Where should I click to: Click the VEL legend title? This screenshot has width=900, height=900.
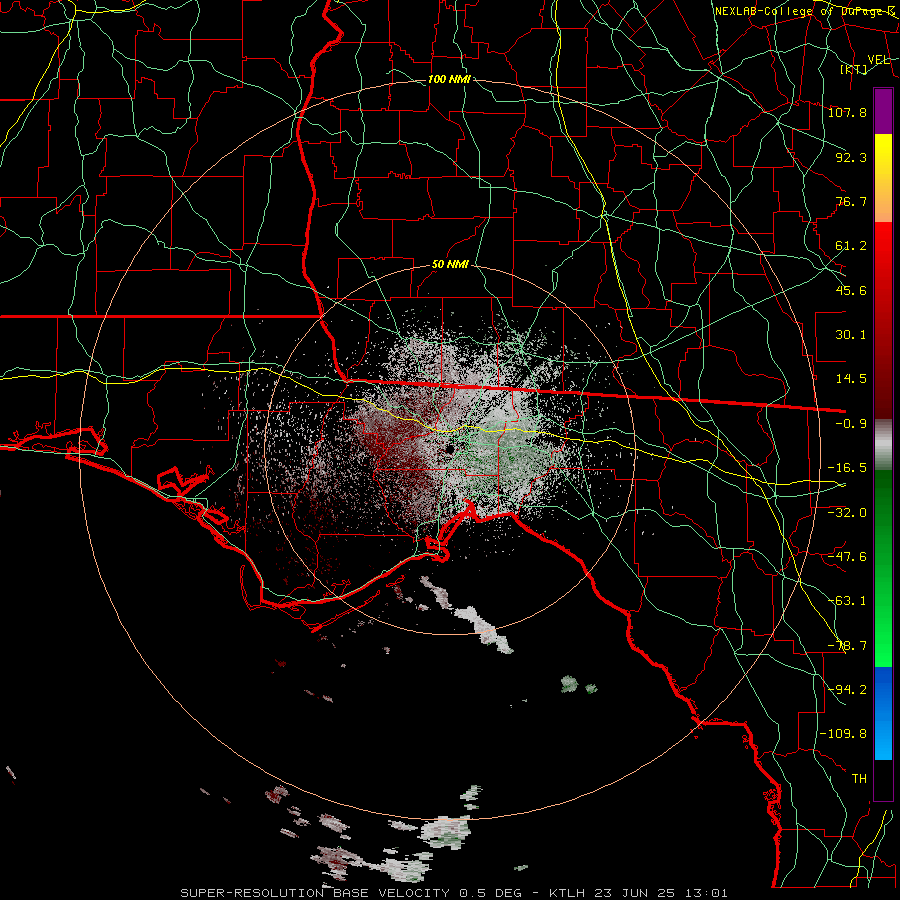click(878, 60)
